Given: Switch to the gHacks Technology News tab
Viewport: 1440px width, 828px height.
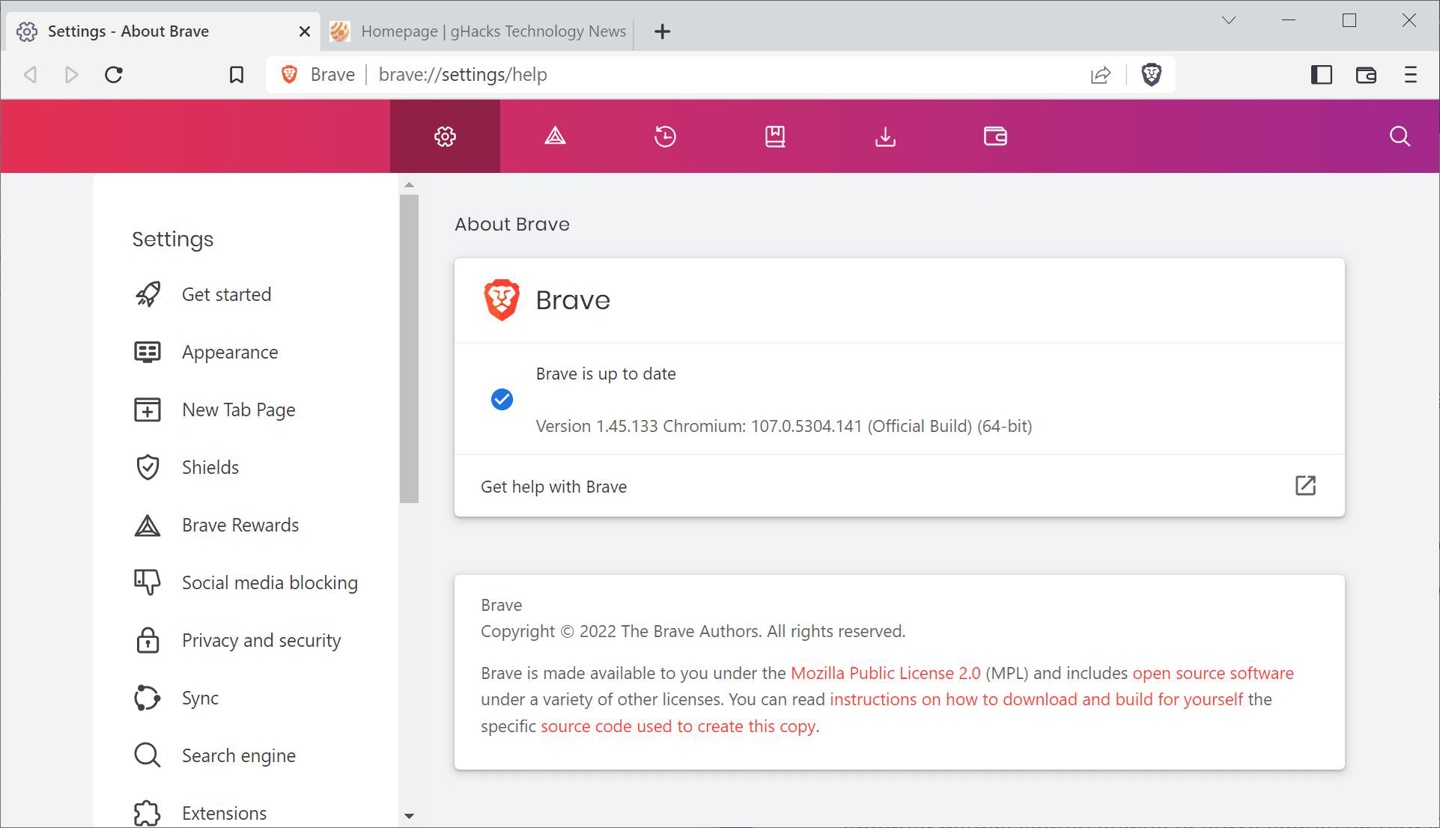Looking at the screenshot, I should click(480, 31).
